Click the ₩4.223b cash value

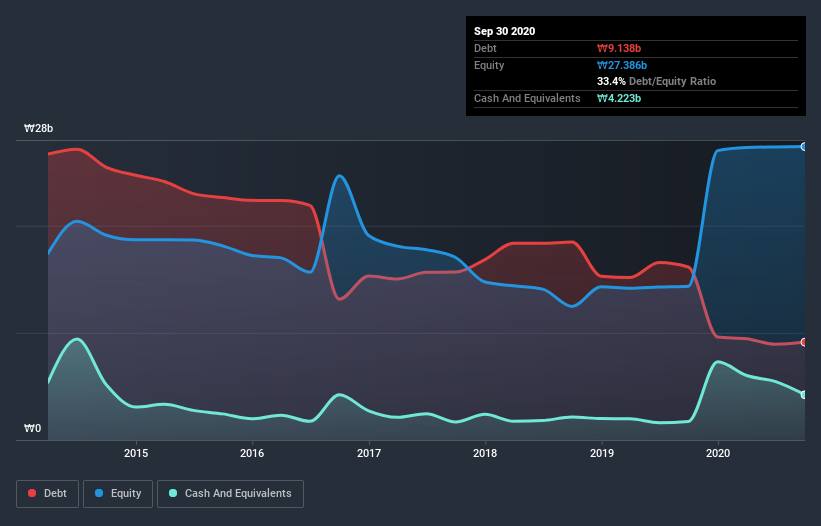point(619,98)
